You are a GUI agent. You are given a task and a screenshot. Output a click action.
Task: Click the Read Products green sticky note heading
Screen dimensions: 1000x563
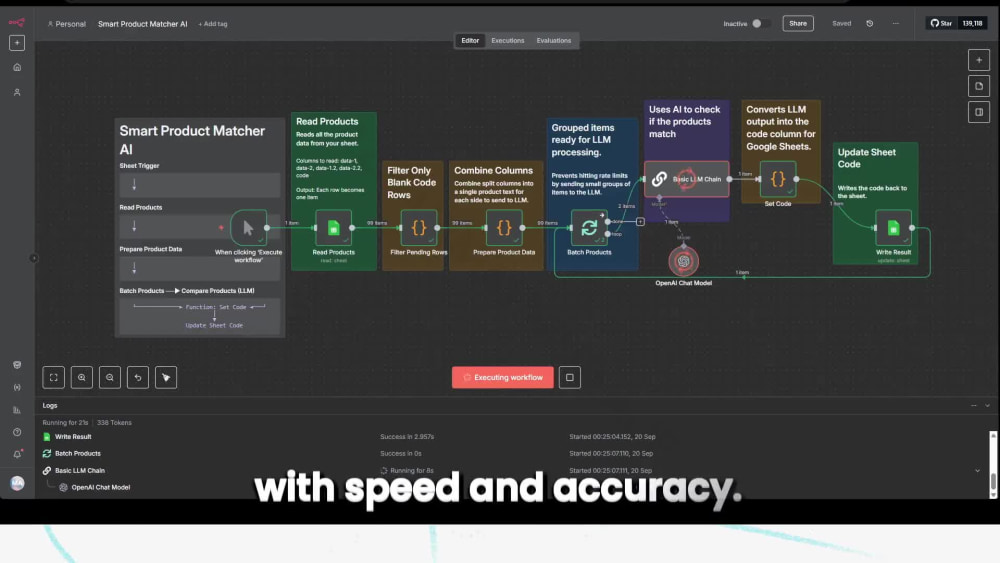click(327, 121)
